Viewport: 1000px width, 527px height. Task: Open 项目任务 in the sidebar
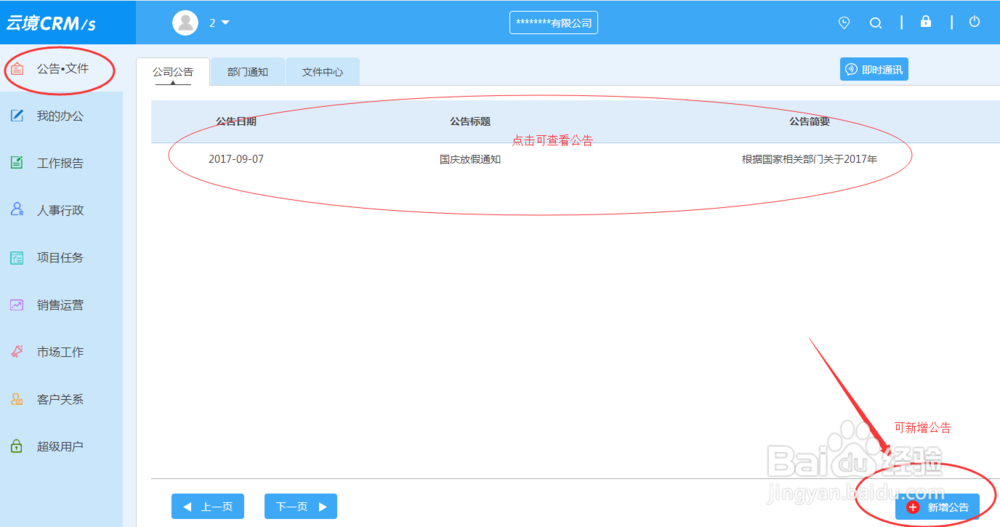click(61, 258)
